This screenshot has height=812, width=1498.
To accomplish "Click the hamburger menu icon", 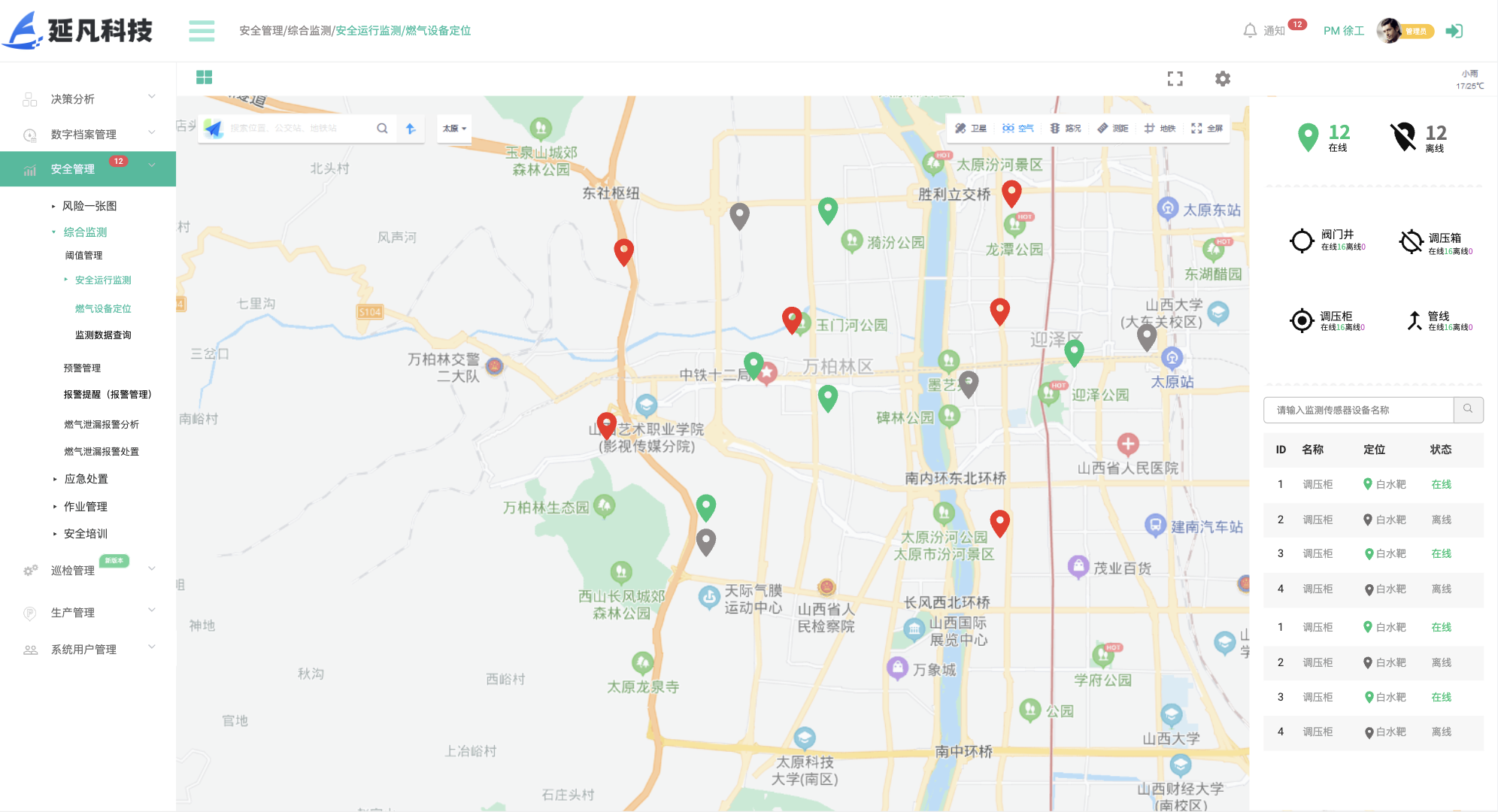I will point(202,31).
